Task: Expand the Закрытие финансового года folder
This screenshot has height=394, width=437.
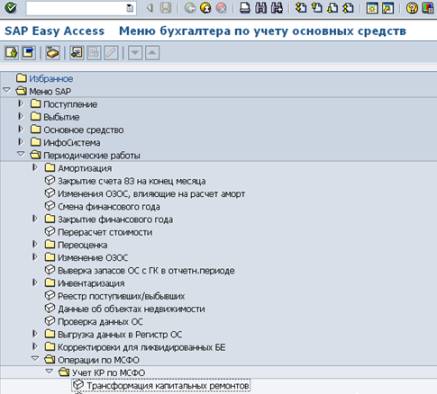Action: tap(35, 219)
